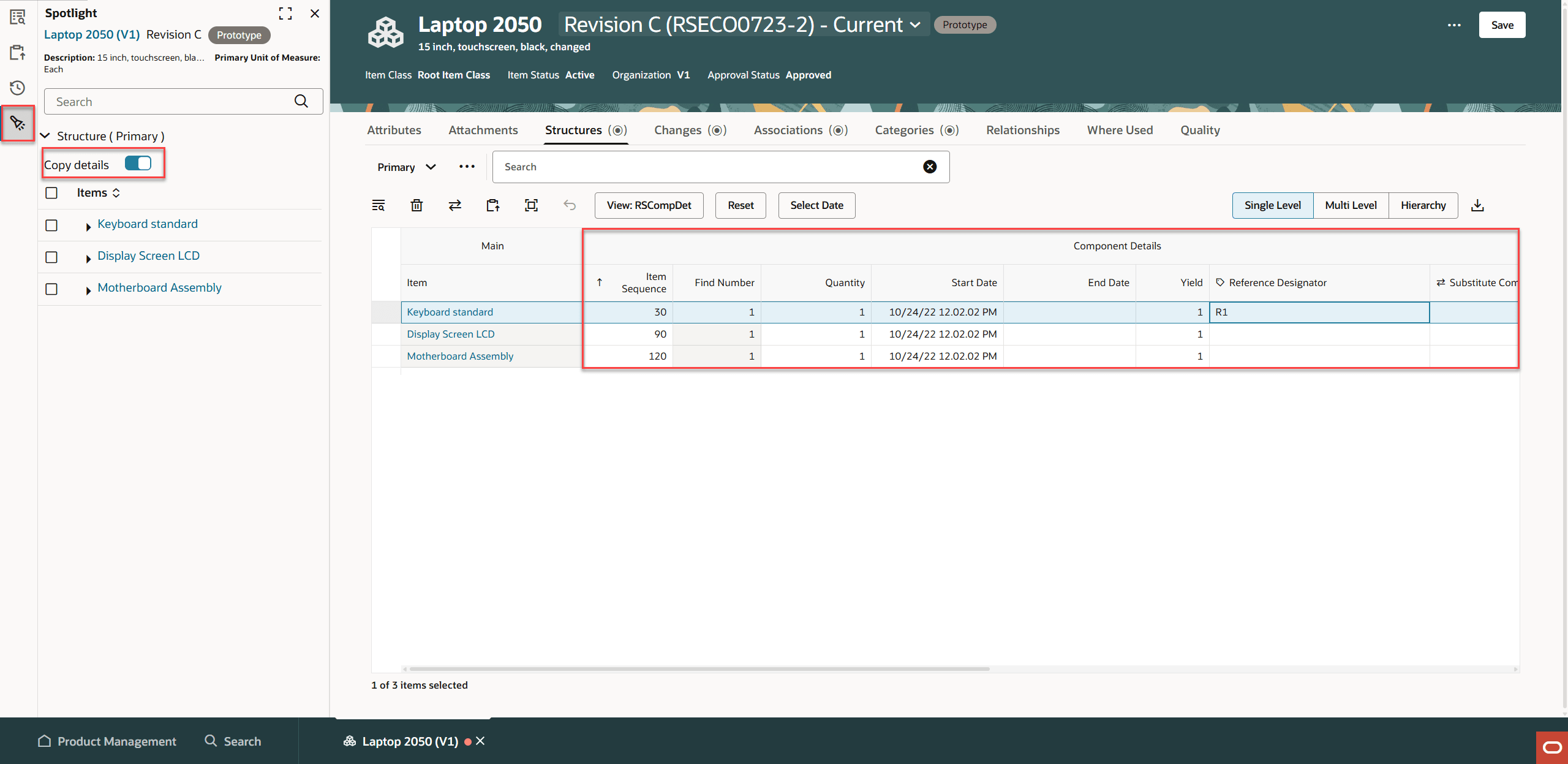1568x764 pixels.
Task: Enable the Copy details toggle
Action: click(138, 163)
